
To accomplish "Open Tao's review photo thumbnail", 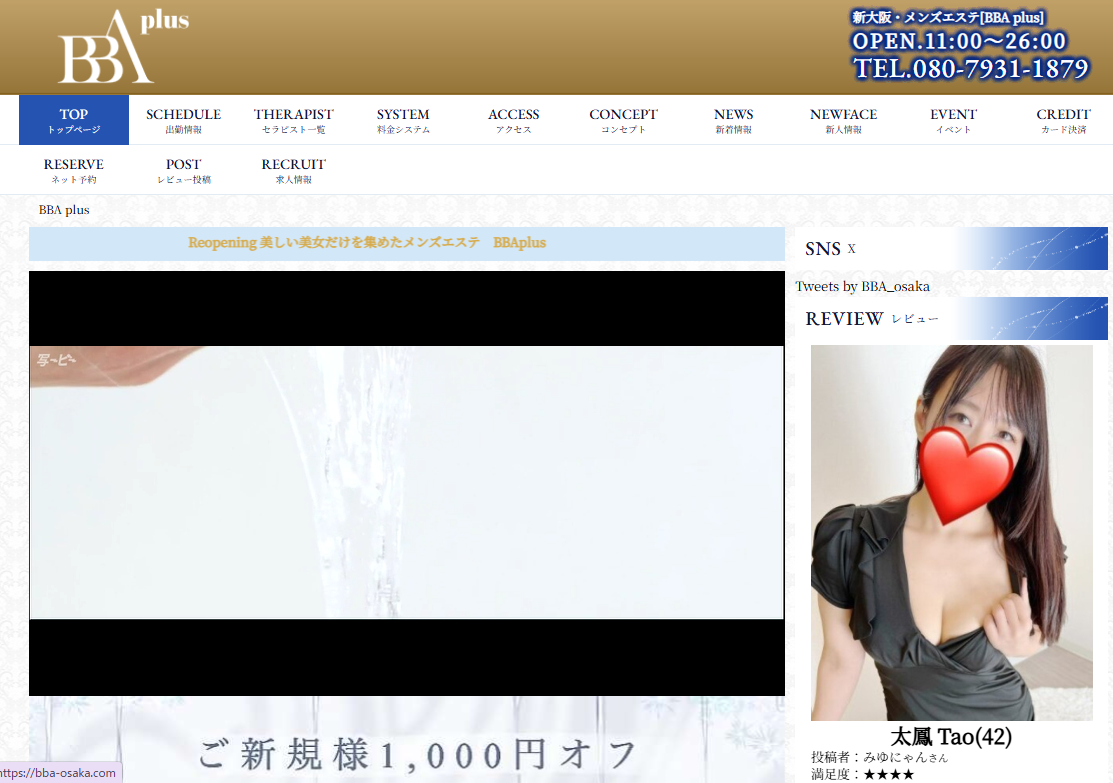I will coord(952,532).
